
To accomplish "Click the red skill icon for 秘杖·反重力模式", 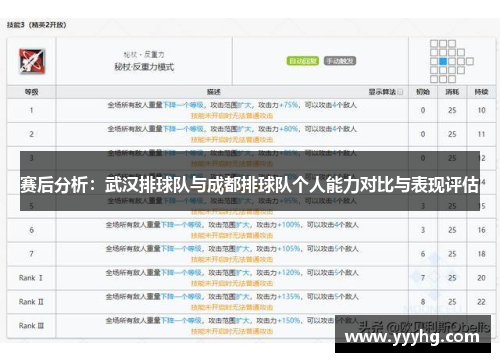I will click(32, 61).
